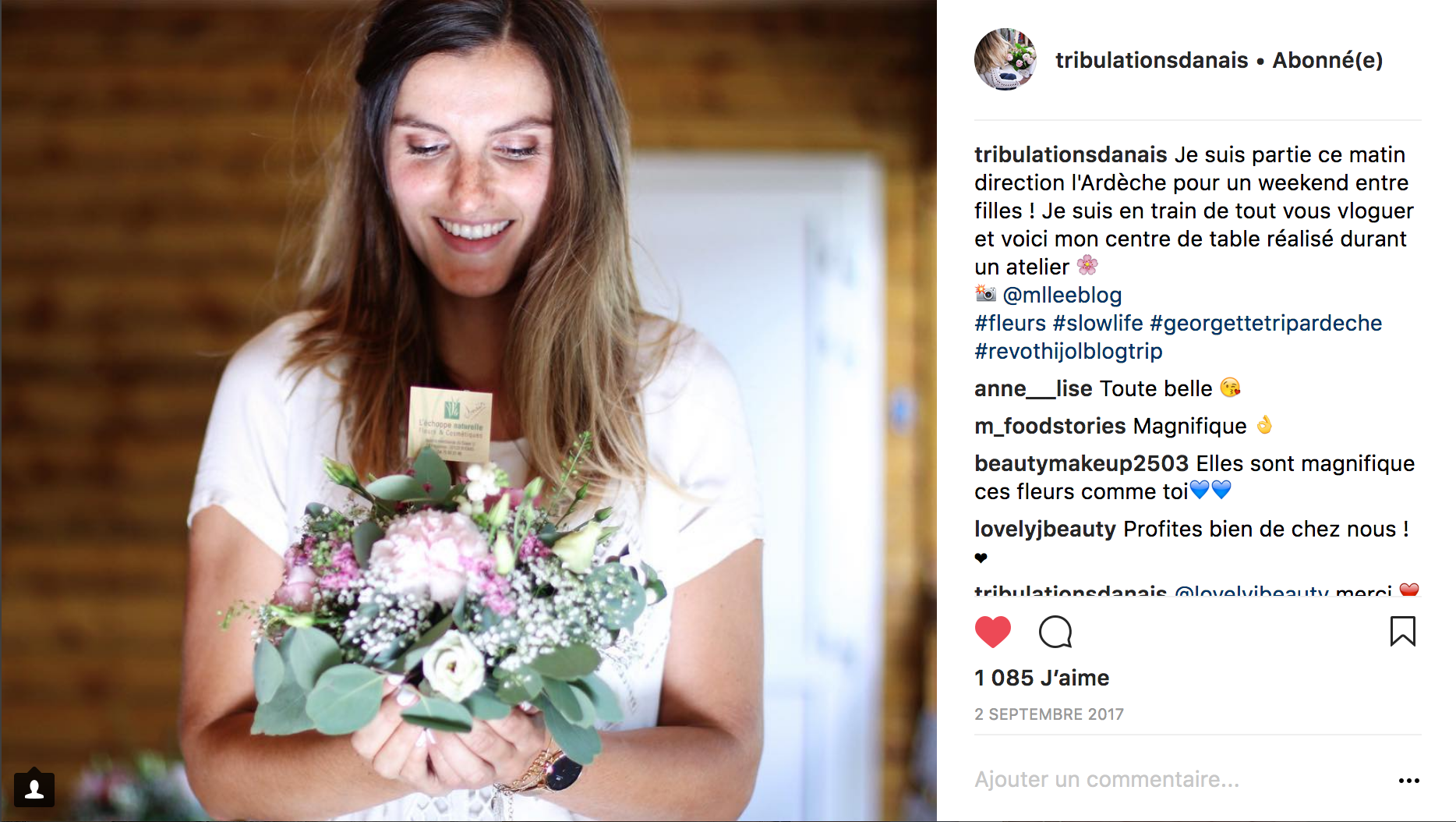Show tagged people with the person icon
Image resolution: width=1456 pixels, height=822 pixels.
pos(34,789)
